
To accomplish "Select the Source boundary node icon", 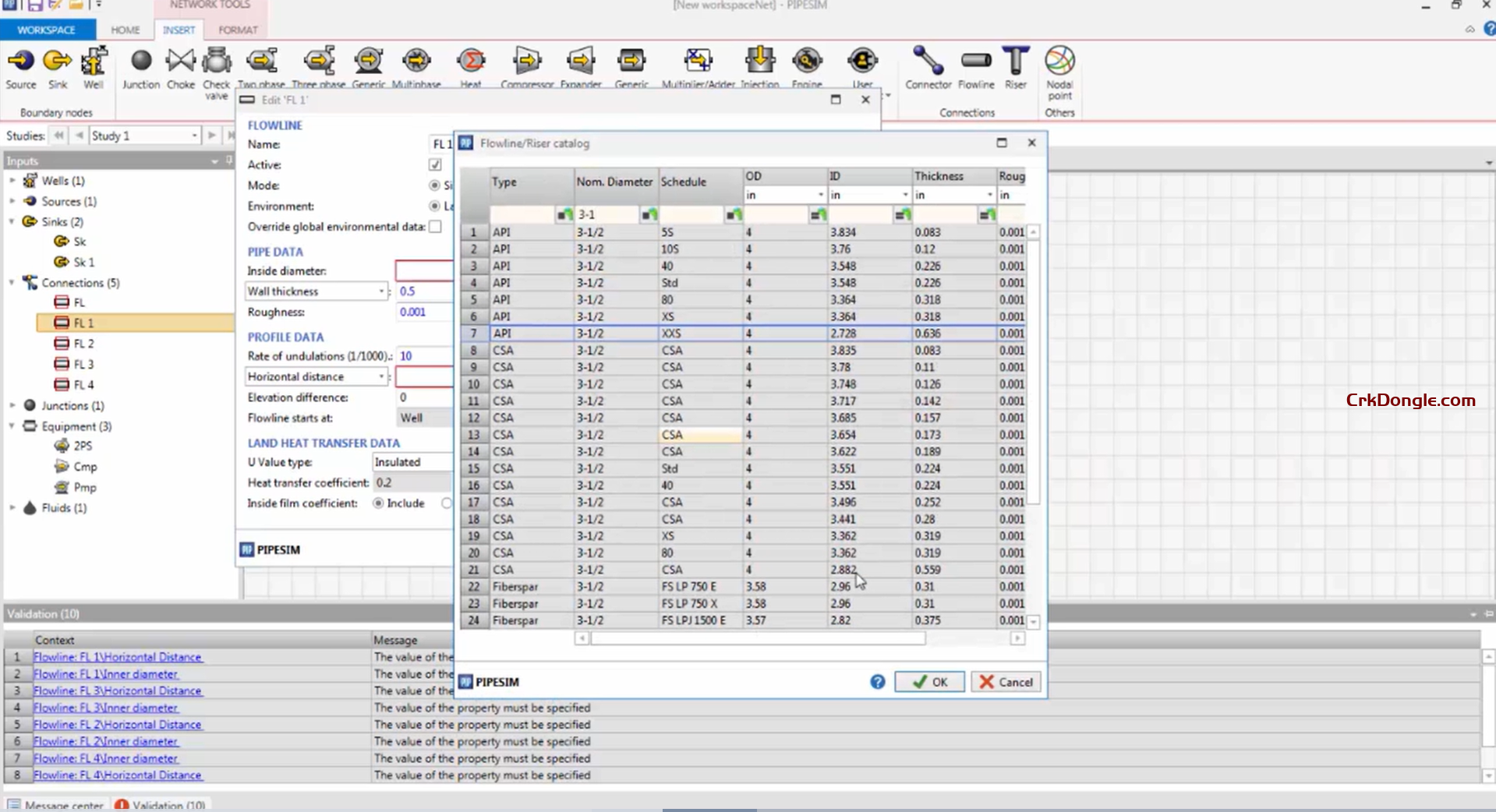I will coord(21,62).
